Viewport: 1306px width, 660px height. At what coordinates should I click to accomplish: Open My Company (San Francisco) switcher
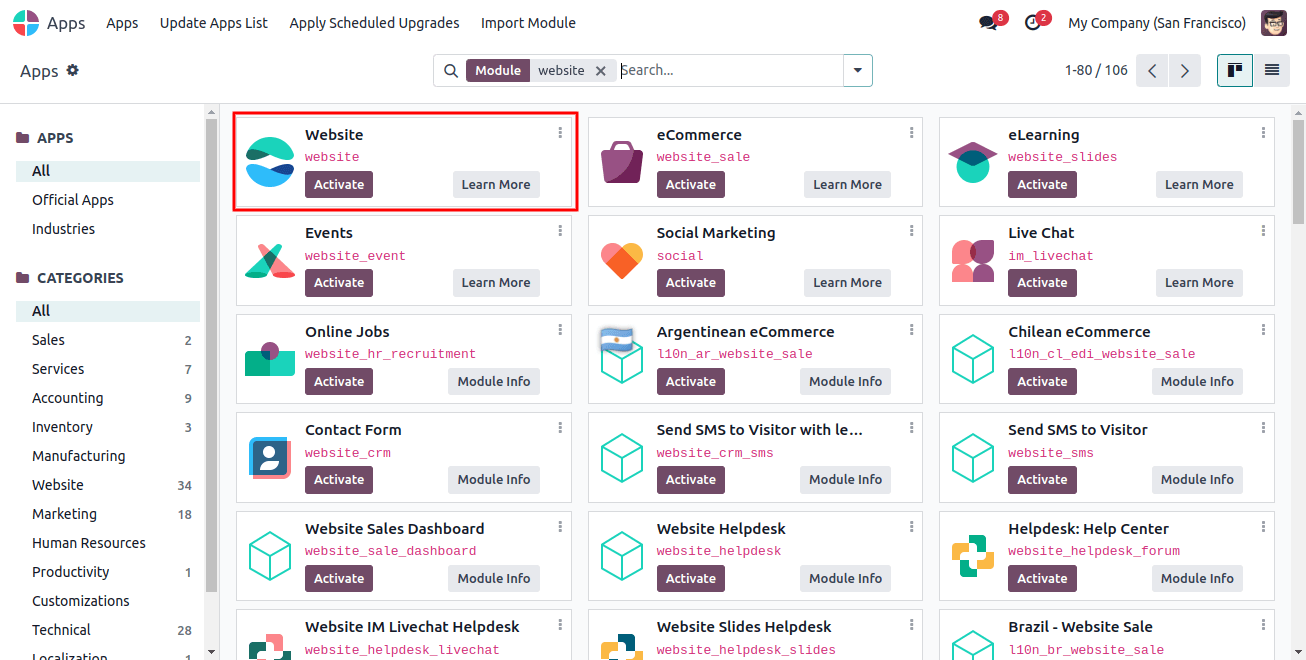(x=1157, y=23)
